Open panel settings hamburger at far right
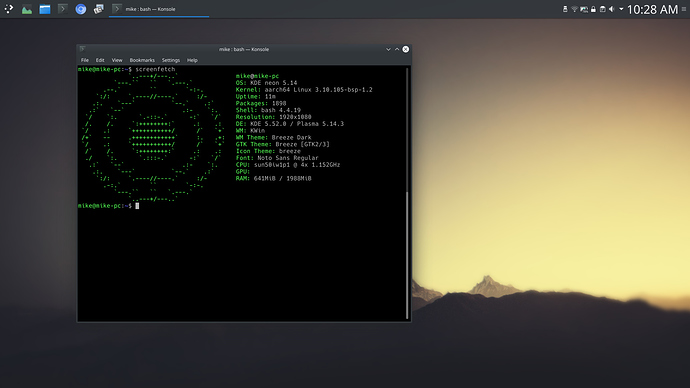The width and height of the screenshot is (690, 388). click(x=684, y=9)
